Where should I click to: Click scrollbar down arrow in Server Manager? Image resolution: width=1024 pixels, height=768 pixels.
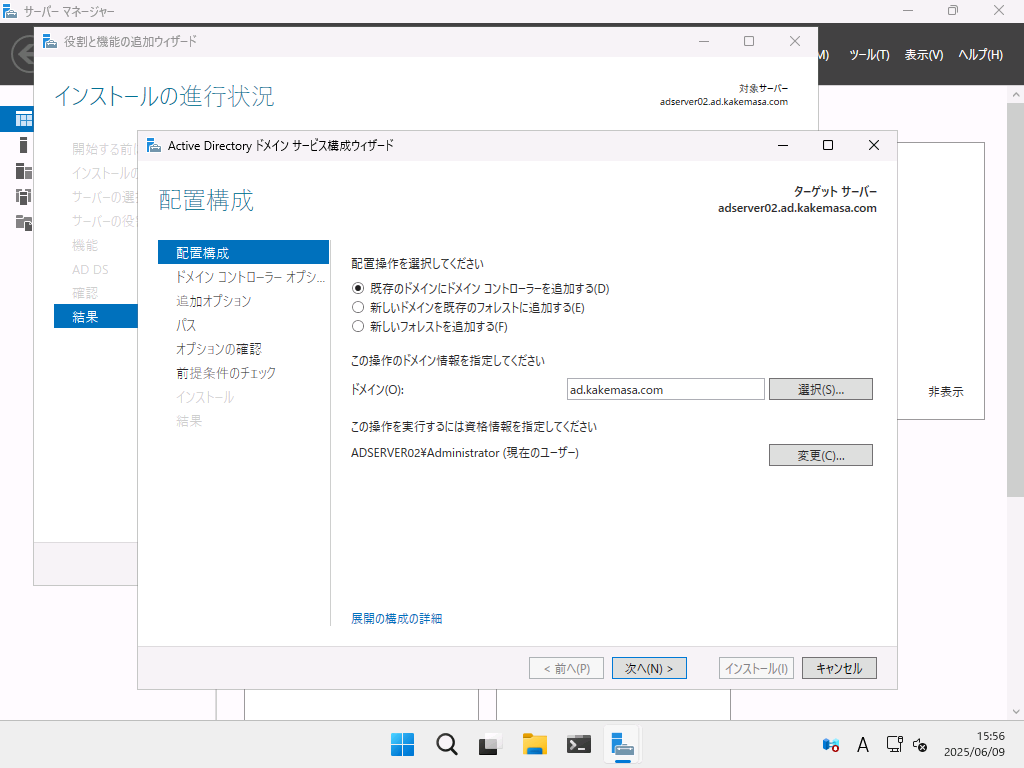tap(1016, 712)
